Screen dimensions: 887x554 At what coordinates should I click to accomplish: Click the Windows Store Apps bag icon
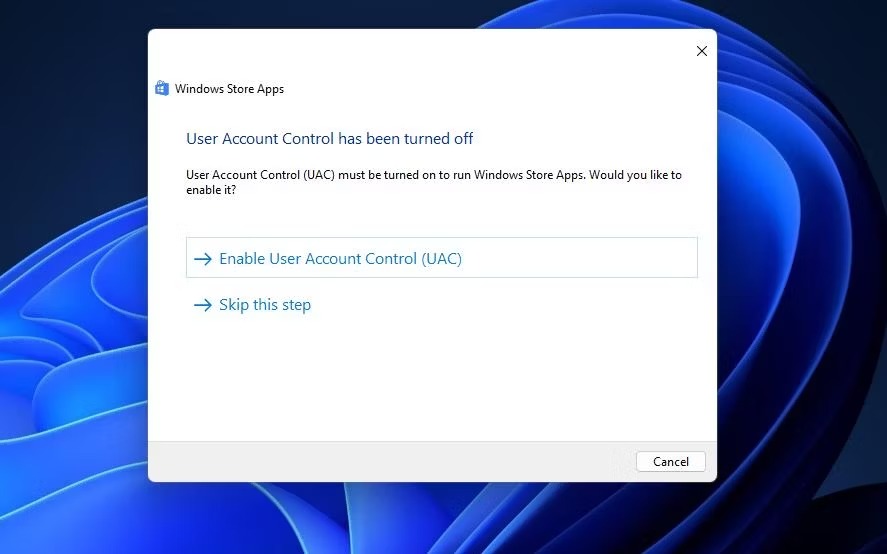[162, 88]
